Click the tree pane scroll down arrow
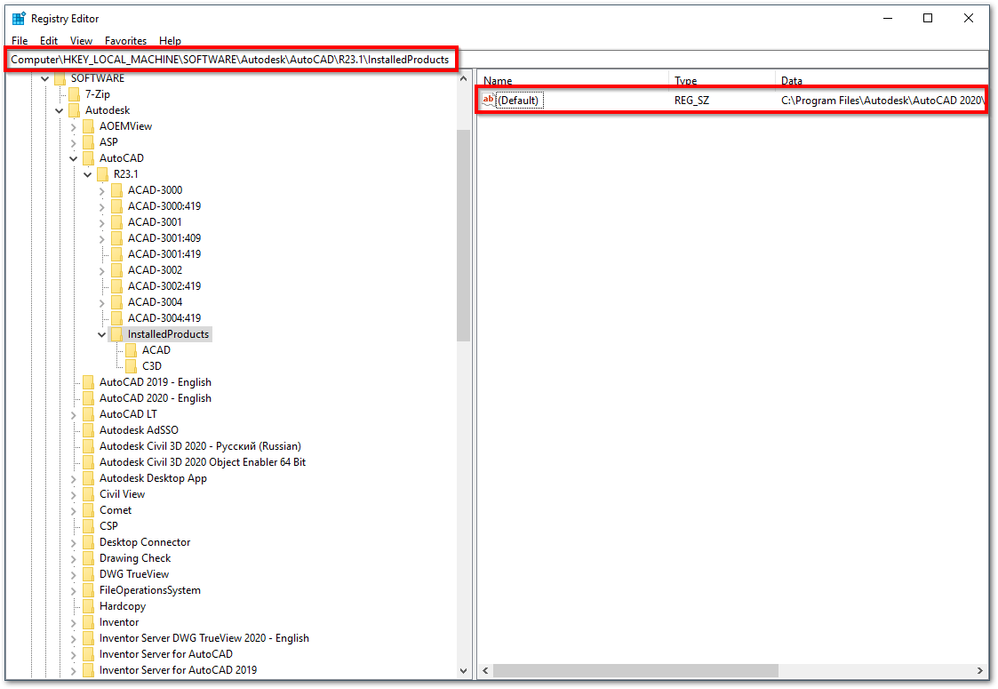The height and width of the screenshot is (689, 998). 463,671
